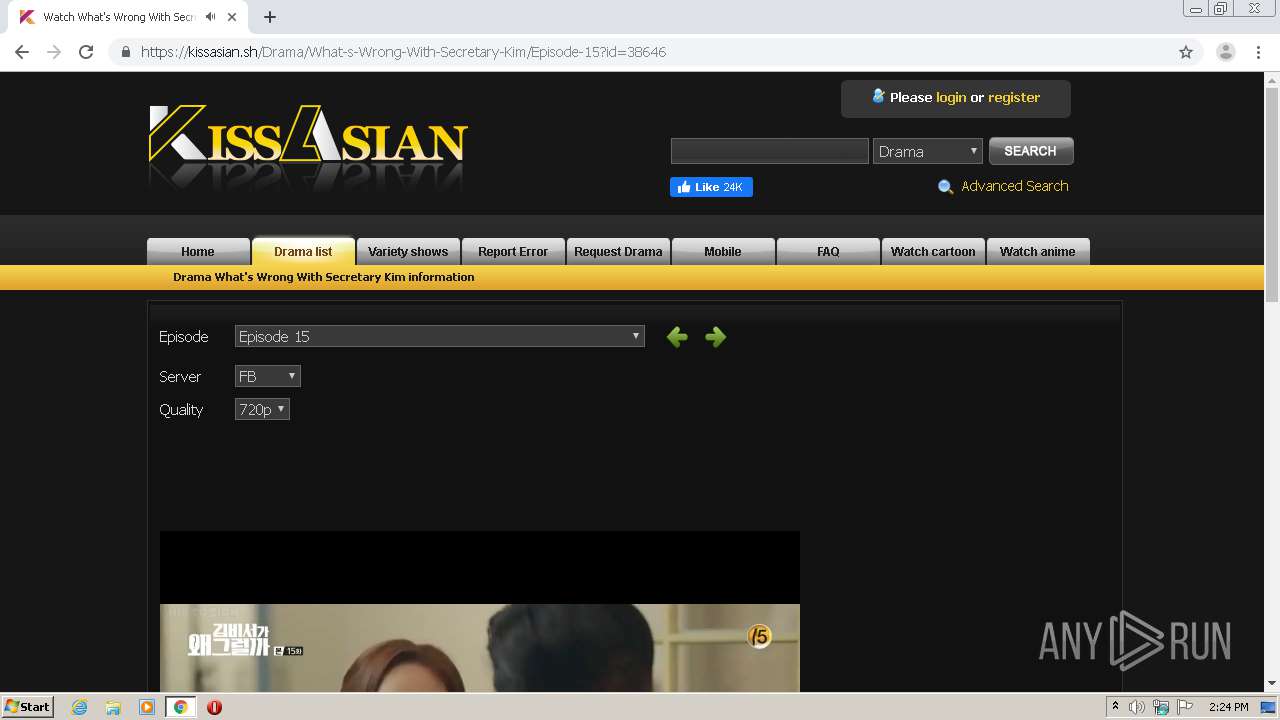Mute the tab using the speaker icon
This screenshot has height=720, width=1280.
pos(211,17)
